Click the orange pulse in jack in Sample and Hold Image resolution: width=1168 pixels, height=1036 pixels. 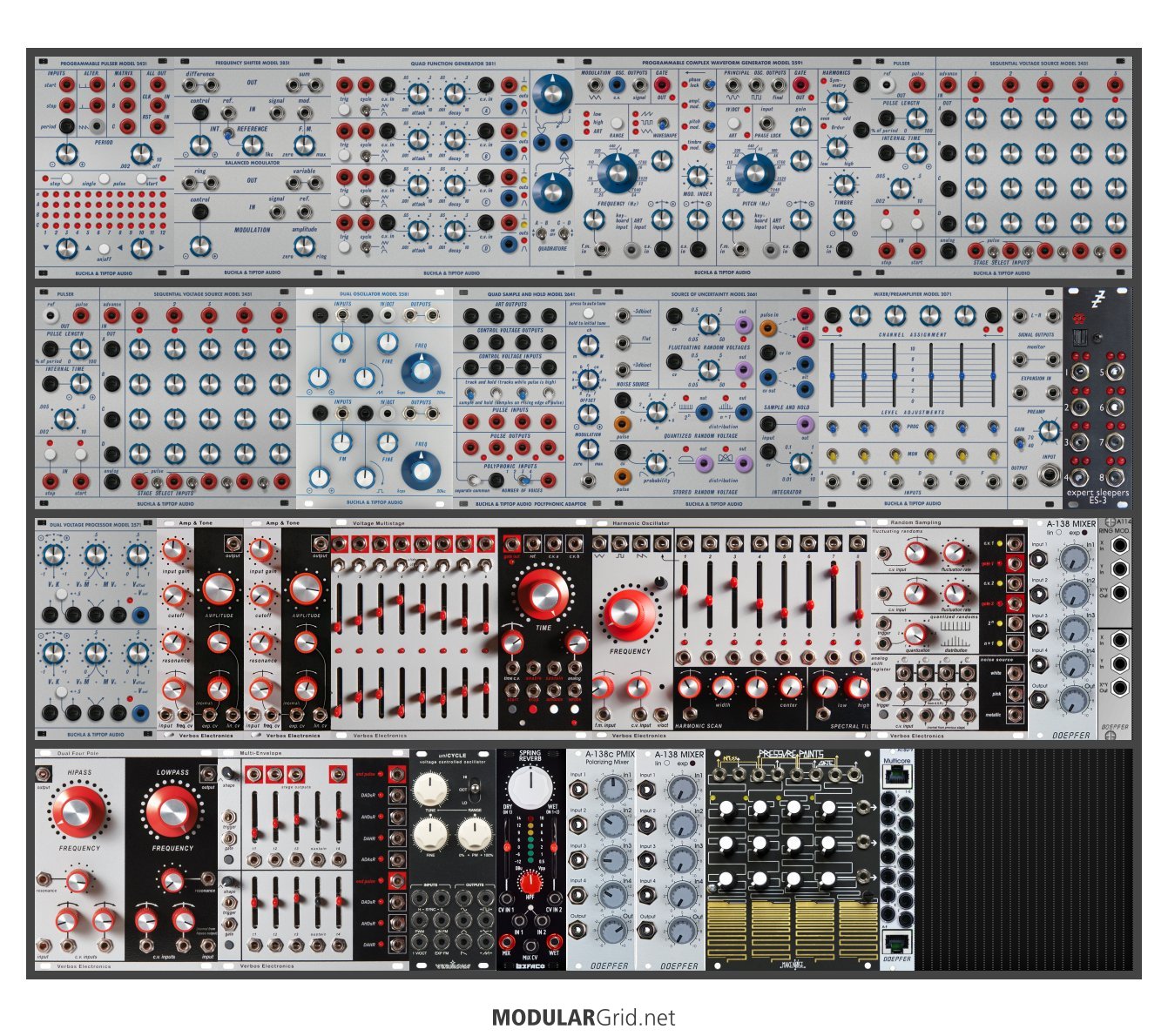[768, 327]
